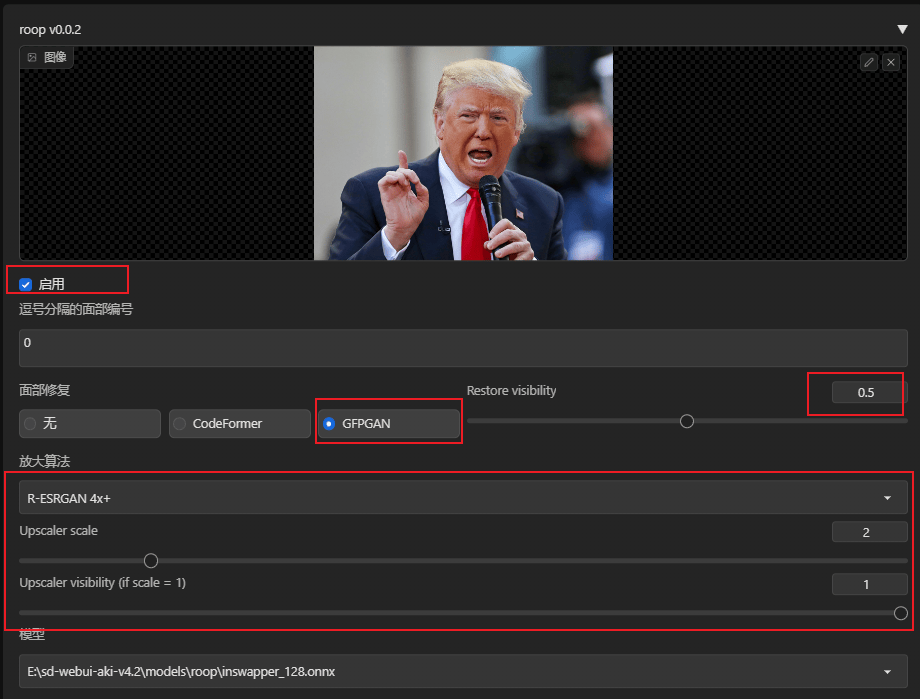Click the Restore visibility slider handle
This screenshot has height=699, width=920.
(x=687, y=421)
